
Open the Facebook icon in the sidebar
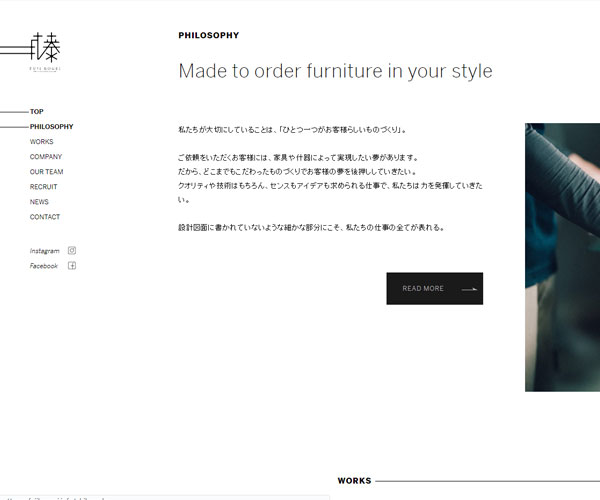72,266
